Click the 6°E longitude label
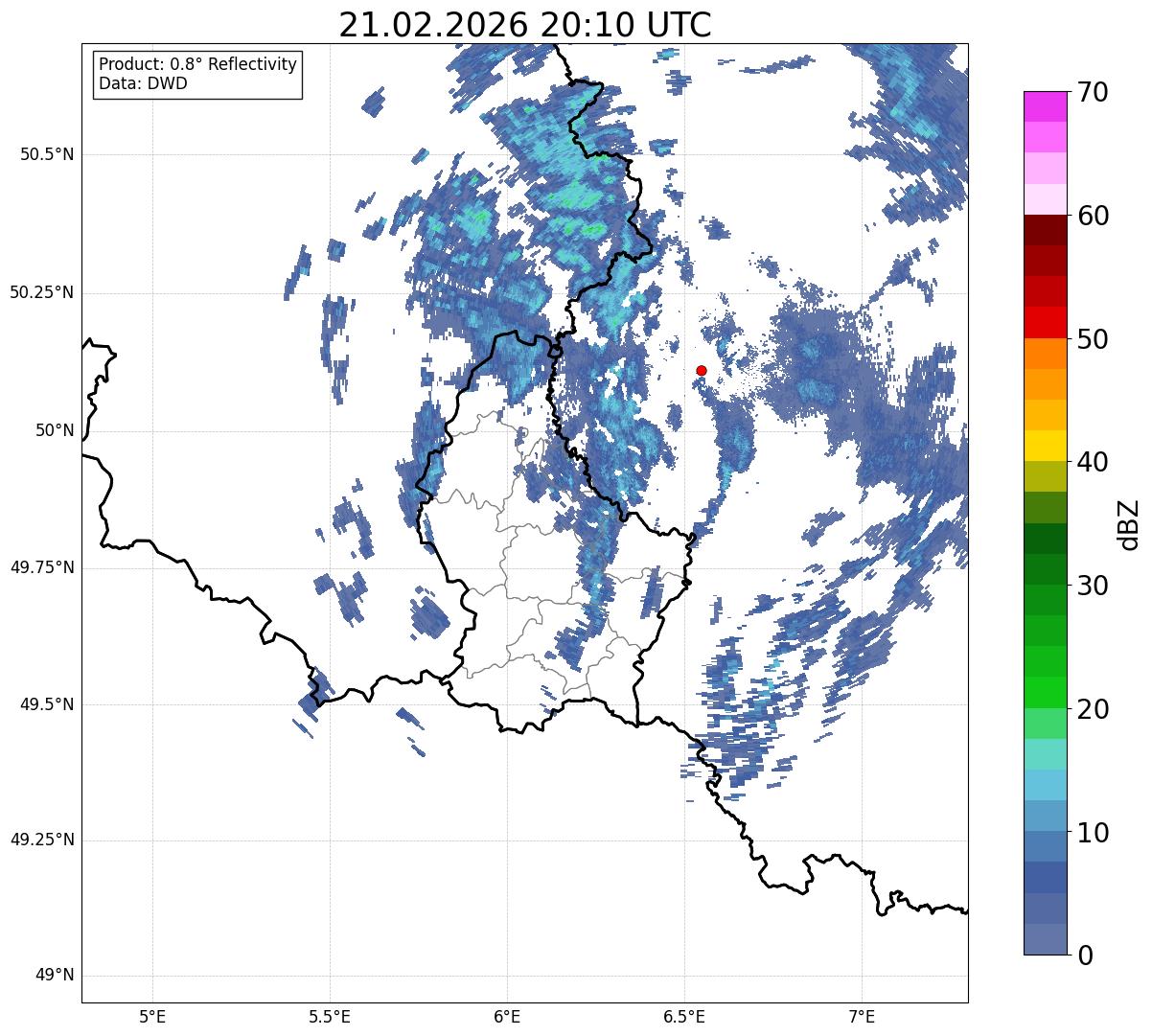Viewport: 1152px width, 1036px height. point(507,1016)
